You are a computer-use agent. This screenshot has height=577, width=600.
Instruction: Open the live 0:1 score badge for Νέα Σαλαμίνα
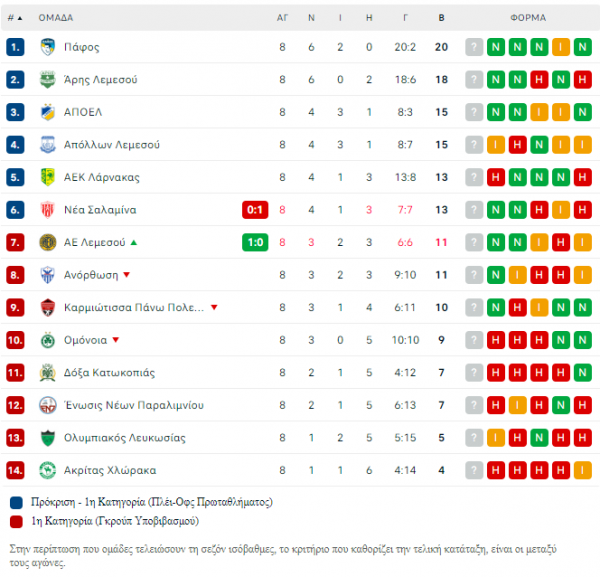tap(255, 210)
